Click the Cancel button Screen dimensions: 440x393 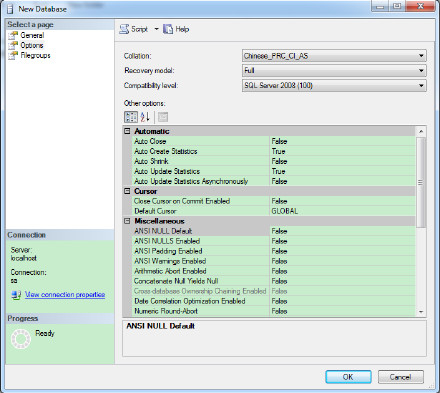pyautogui.click(x=401, y=377)
